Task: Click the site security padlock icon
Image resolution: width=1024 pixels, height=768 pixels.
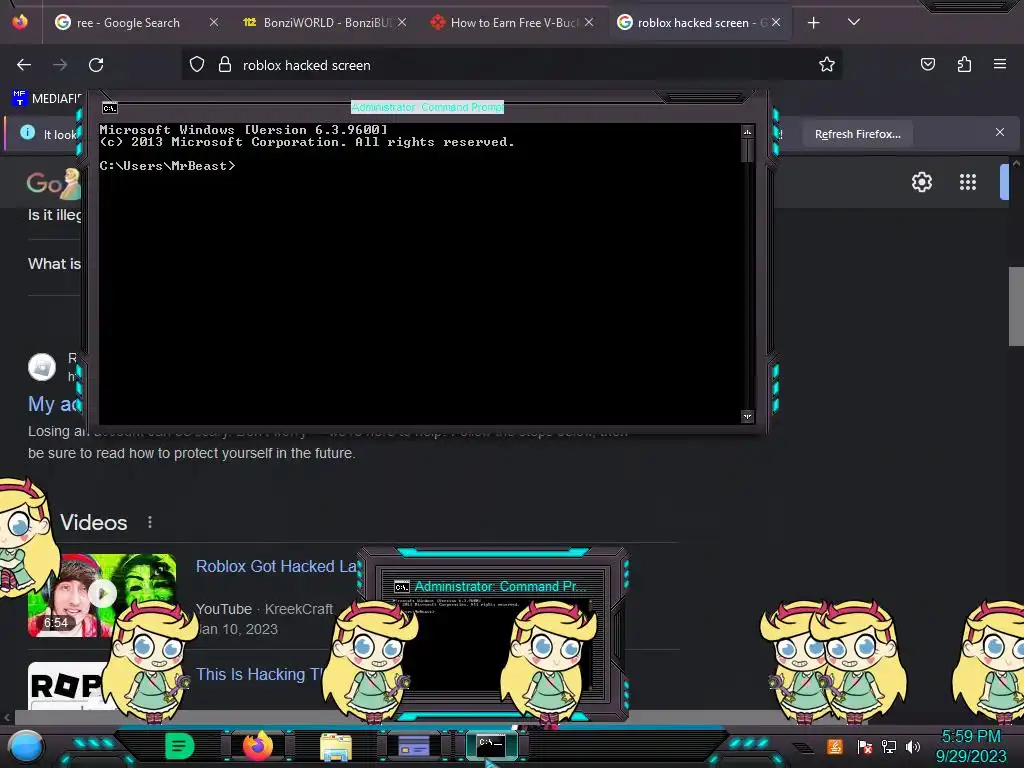Action: [225, 65]
